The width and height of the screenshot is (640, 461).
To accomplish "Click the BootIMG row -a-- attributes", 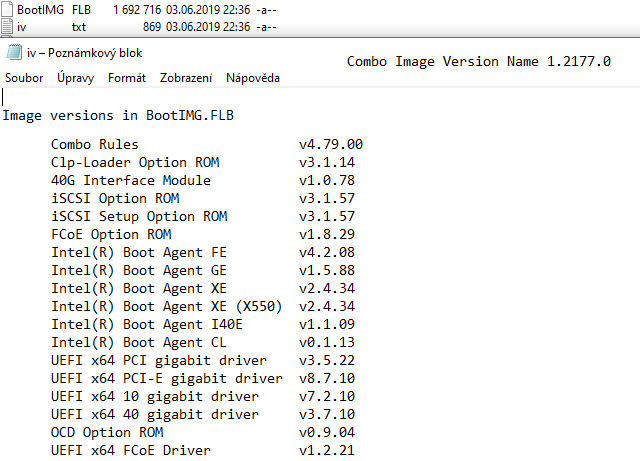I will coord(266,9).
